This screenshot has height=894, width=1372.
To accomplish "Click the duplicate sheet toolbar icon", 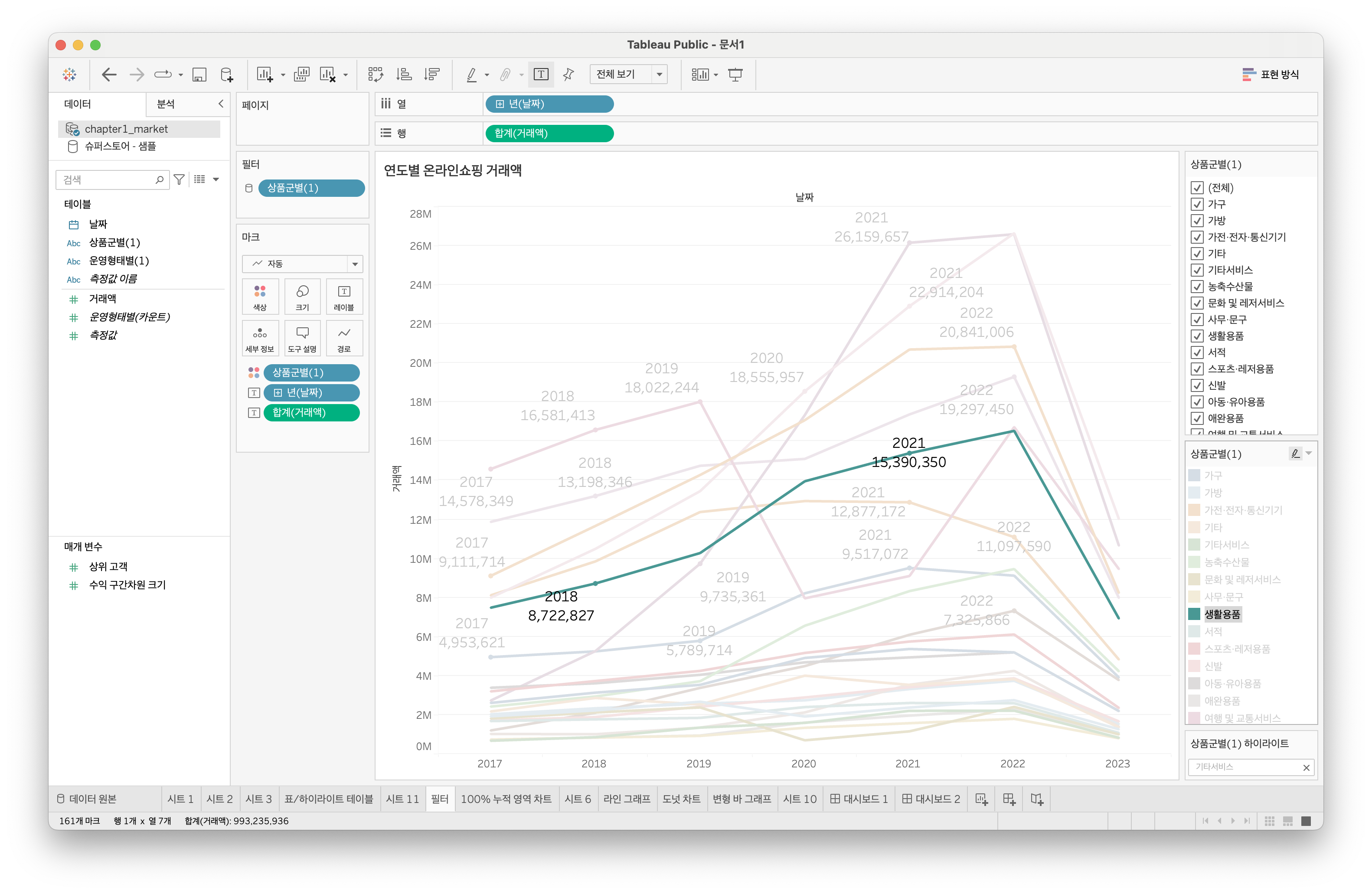I will tap(301, 75).
